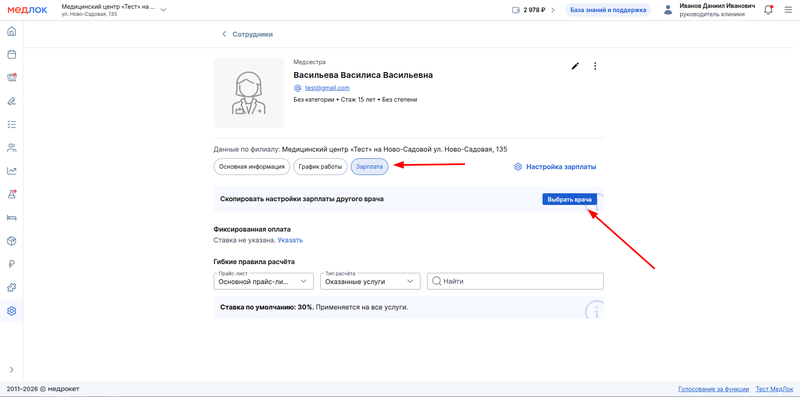Open the three-dot employee actions menu

pos(595,66)
